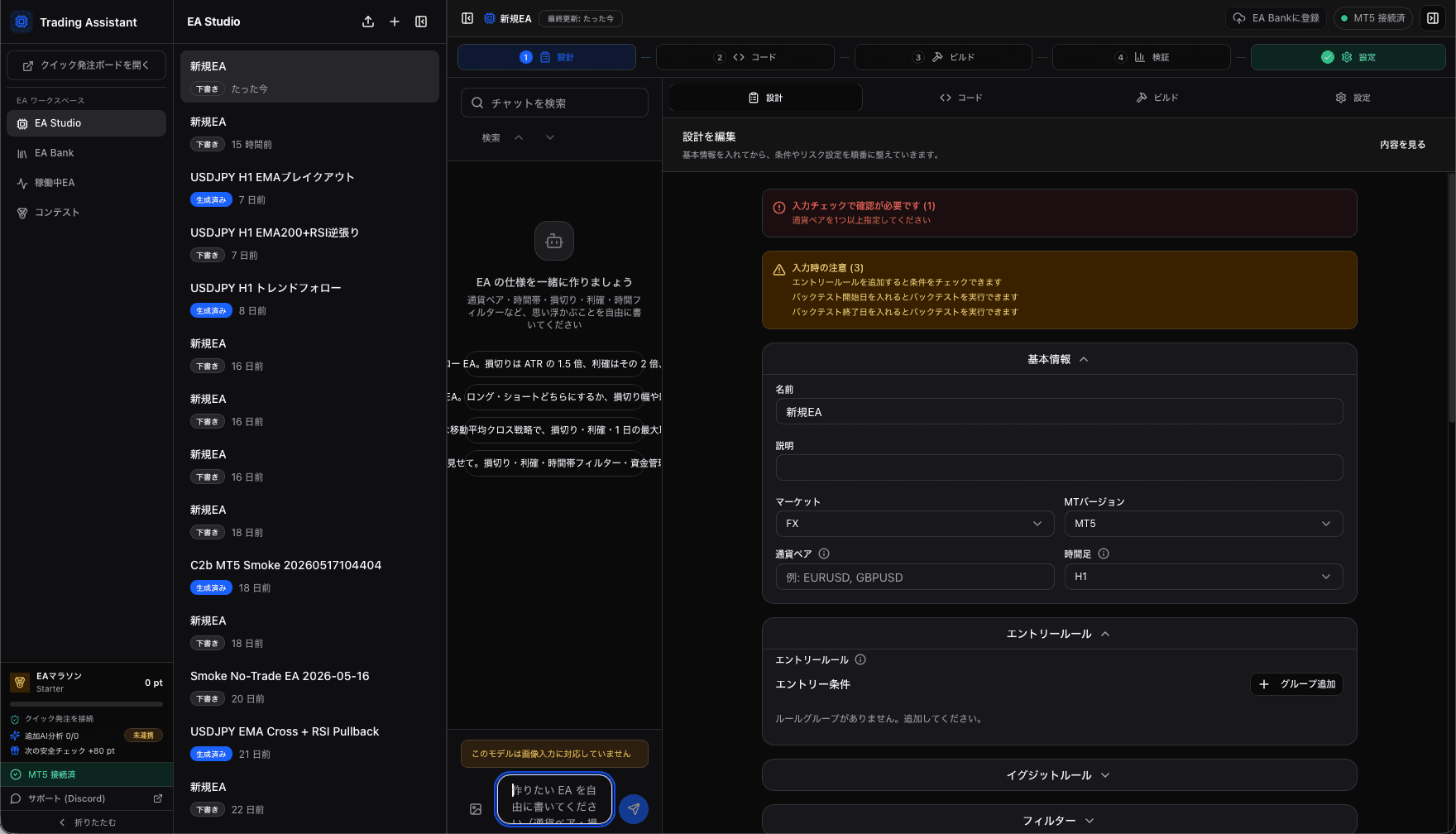The height and width of the screenshot is (834, 1456).
Task: Click suggestion chip mentioning ATR の 1.5 倍
Action: (x=554, y=364)
